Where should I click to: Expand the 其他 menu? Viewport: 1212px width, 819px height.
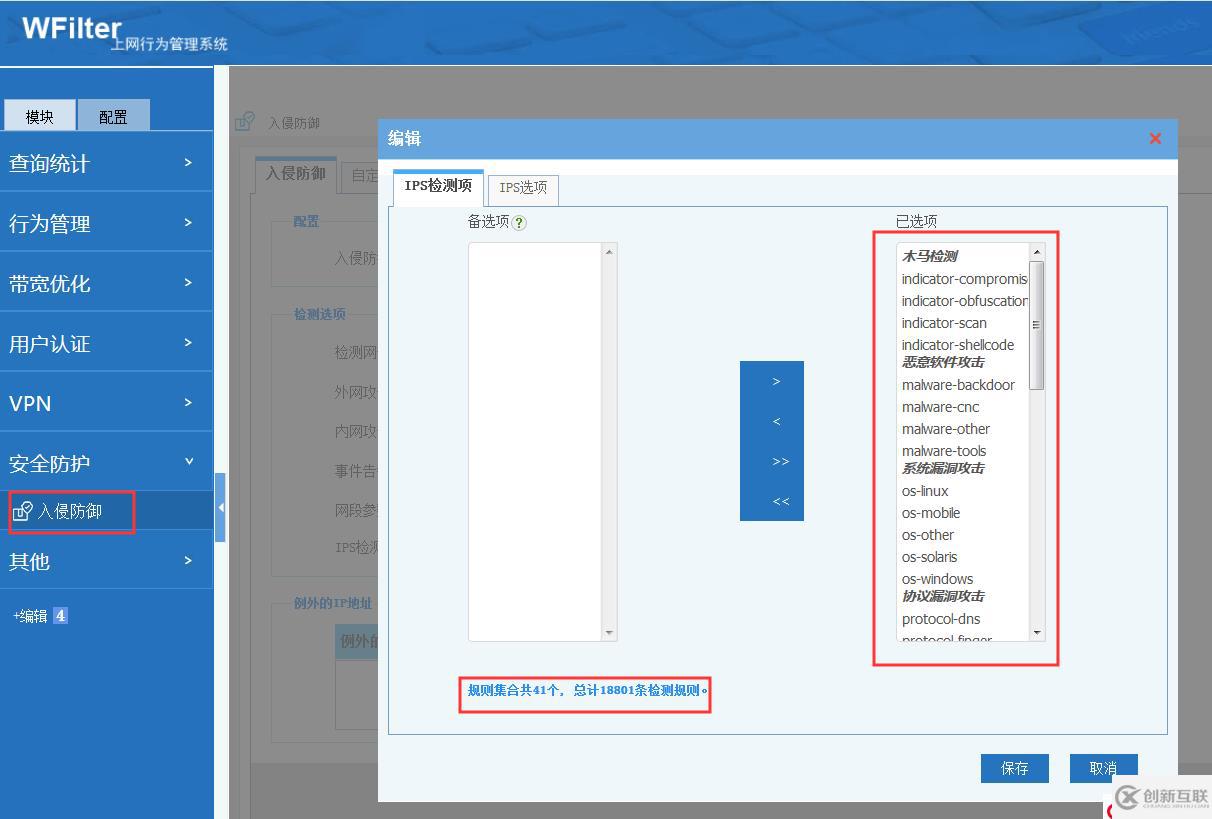pos(106,561)
